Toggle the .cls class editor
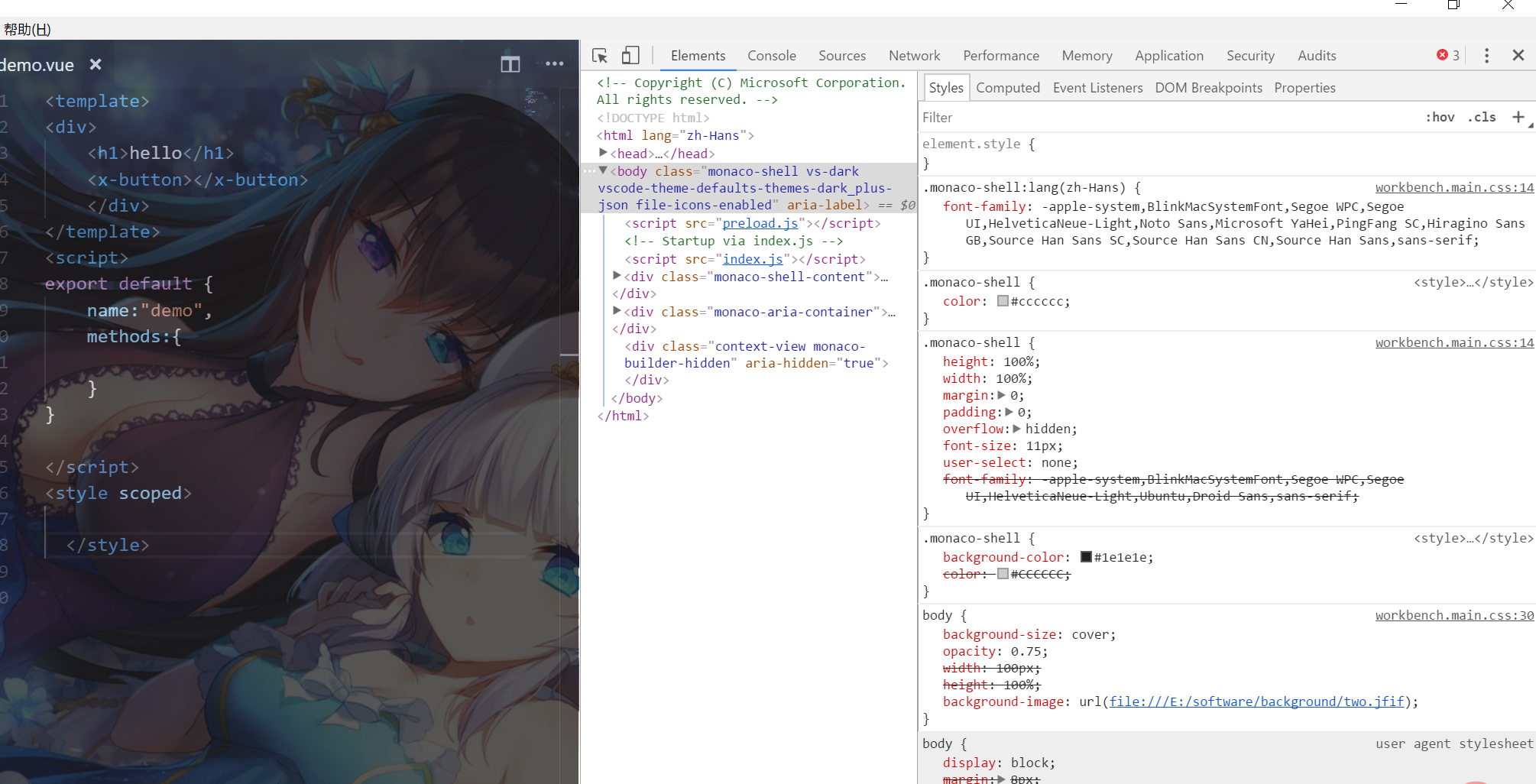This screenshot has height=784, width=1536. click(1483, 117)
